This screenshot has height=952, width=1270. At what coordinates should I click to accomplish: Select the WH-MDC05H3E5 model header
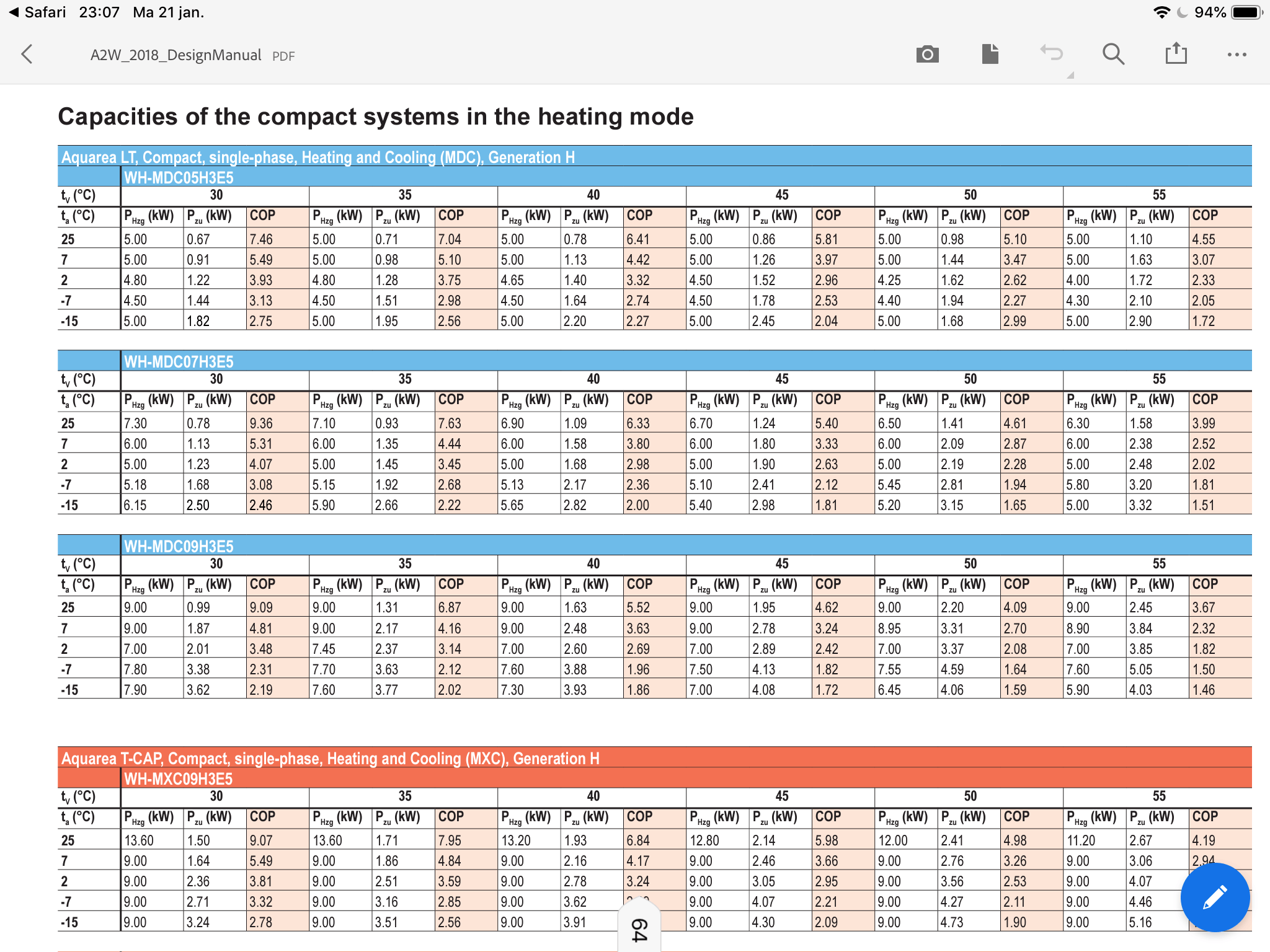coord(179,178)
